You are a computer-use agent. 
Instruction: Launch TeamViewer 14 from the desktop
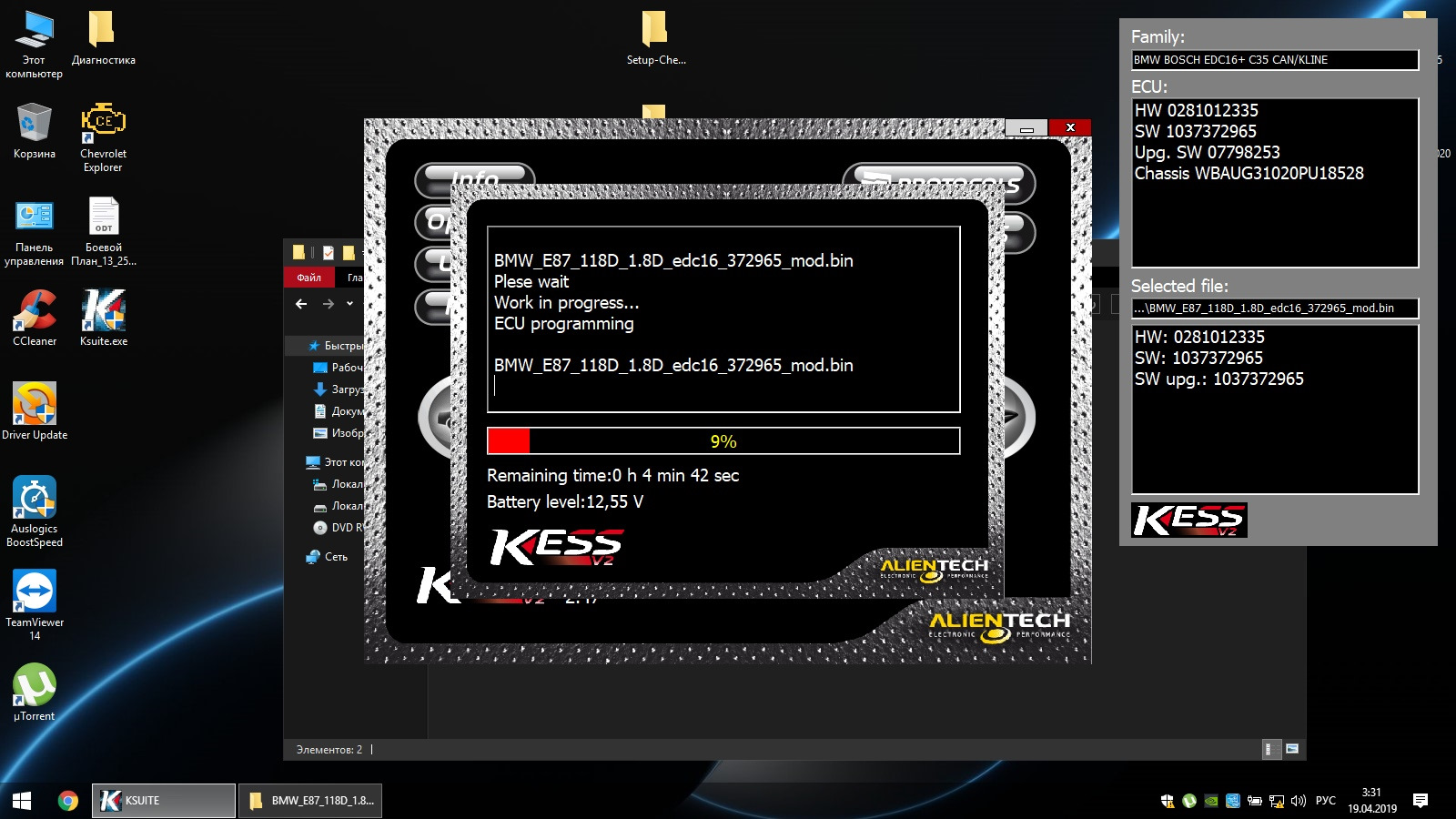coord(34,605)
